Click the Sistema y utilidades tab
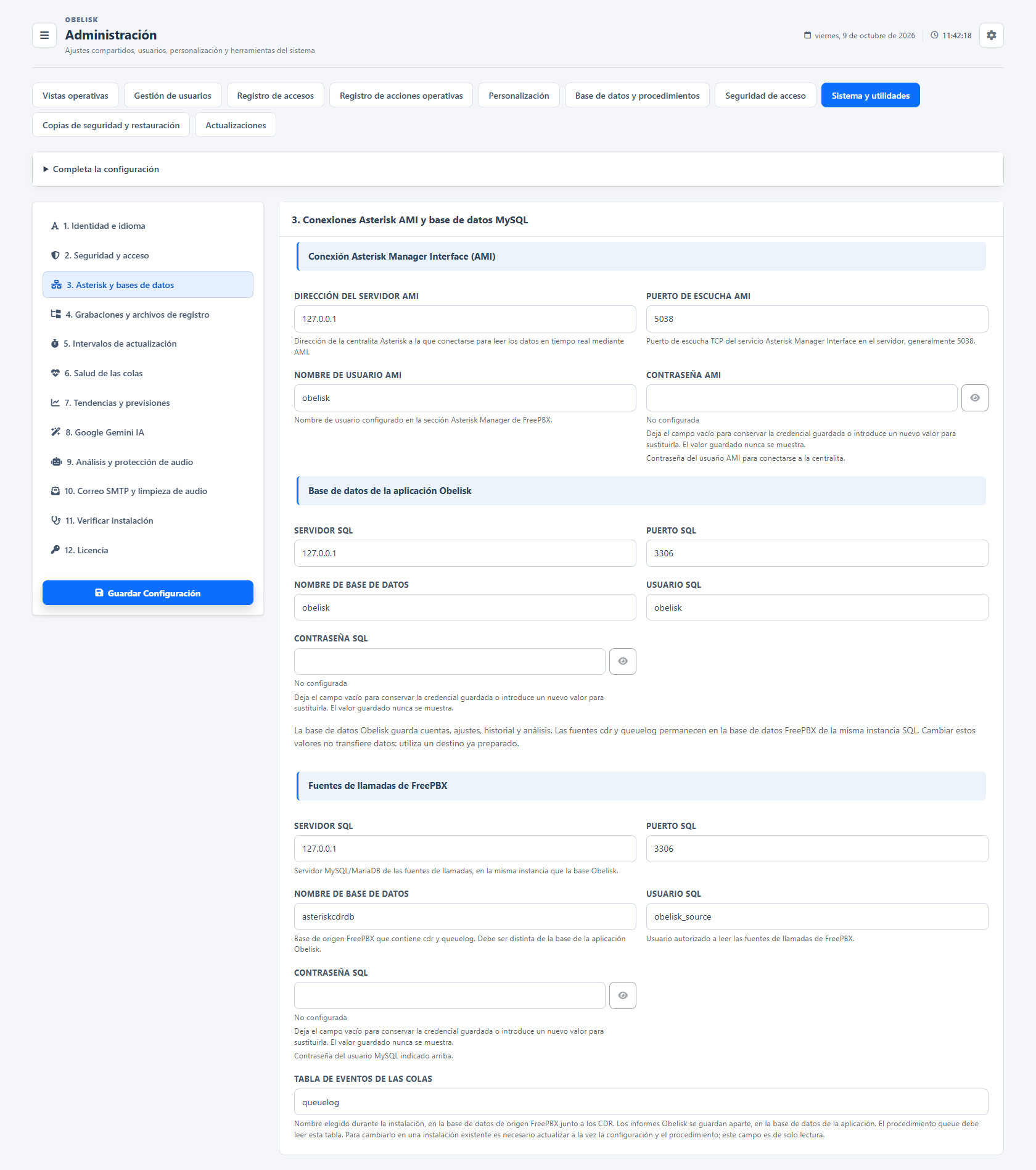The height and width of the screenshot is (1170, 1036). [x=870, y=96]
